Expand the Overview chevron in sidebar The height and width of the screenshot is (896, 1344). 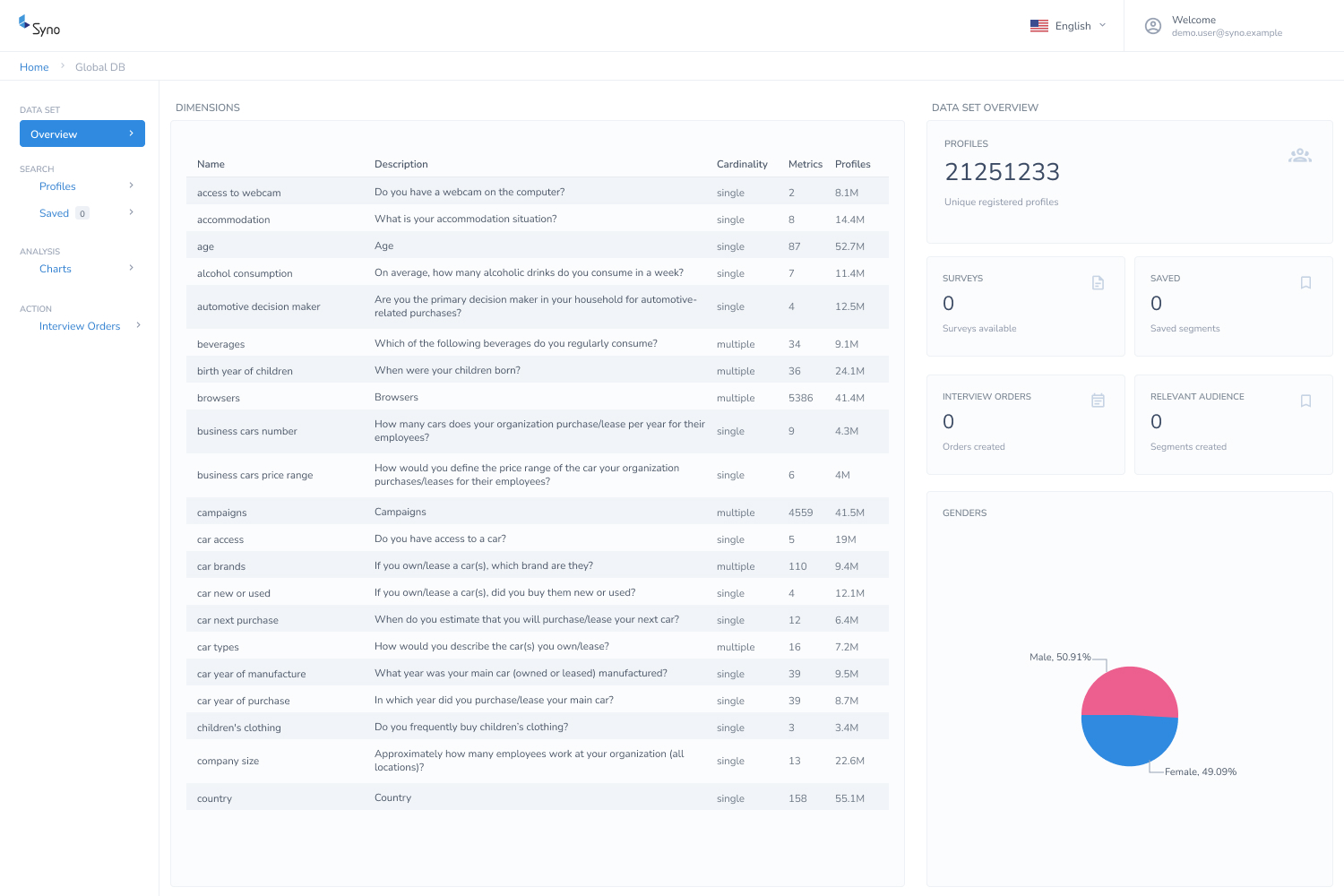[x=131, y=134]
